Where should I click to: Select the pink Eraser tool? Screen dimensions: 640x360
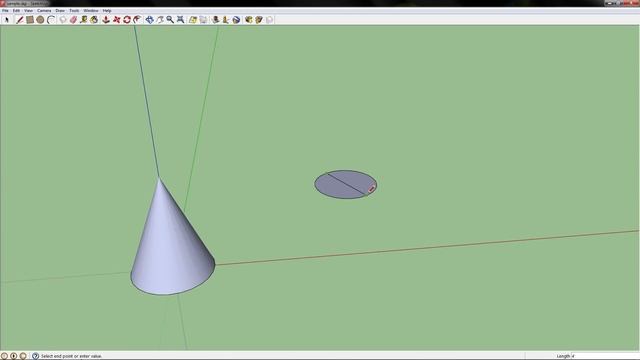[73, 20]
